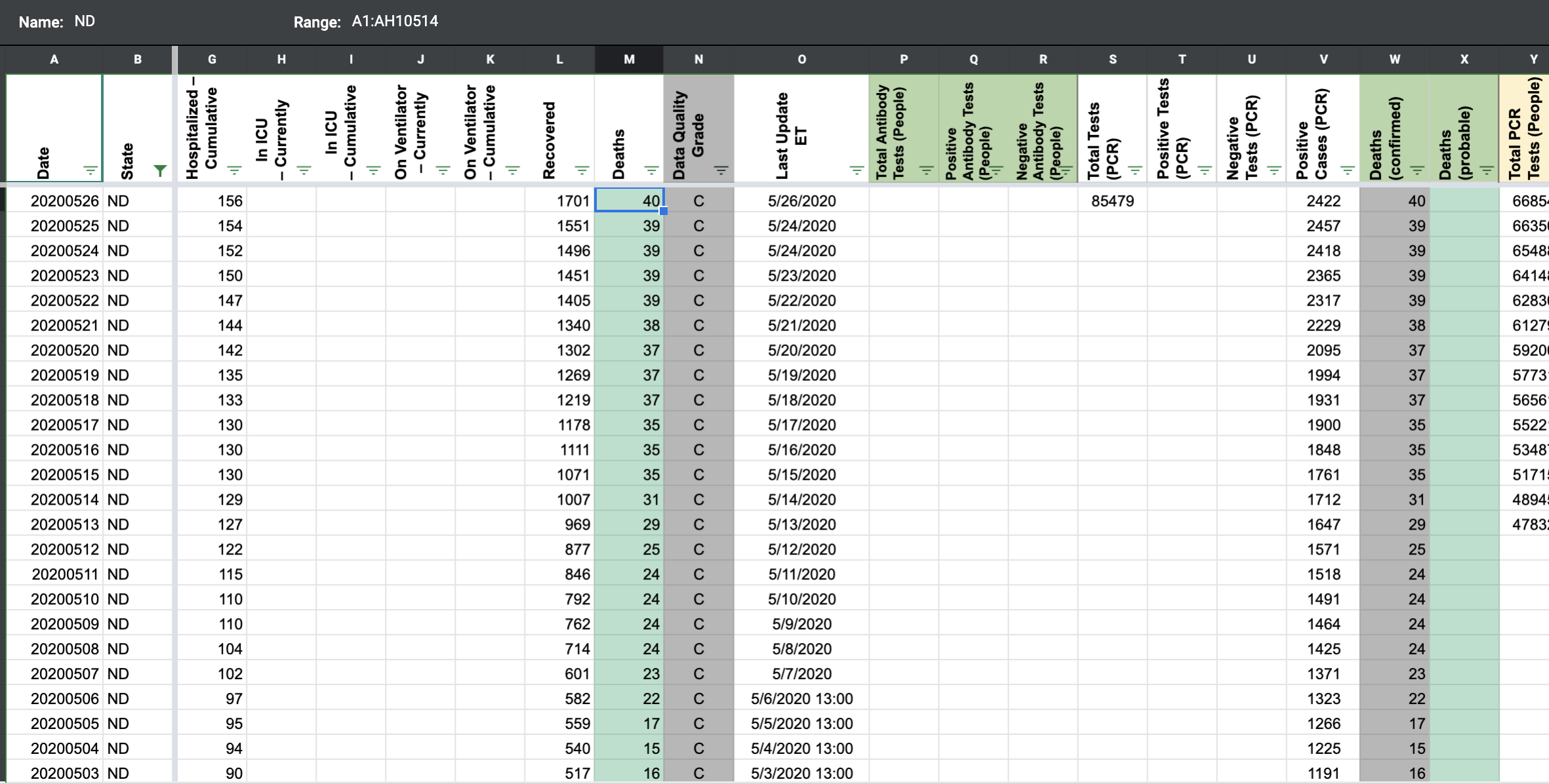The height and width of the screenshot is (784, 1549).
Task: Open Negative Tests (PCR) filter icon
Action: [1274, 170]
